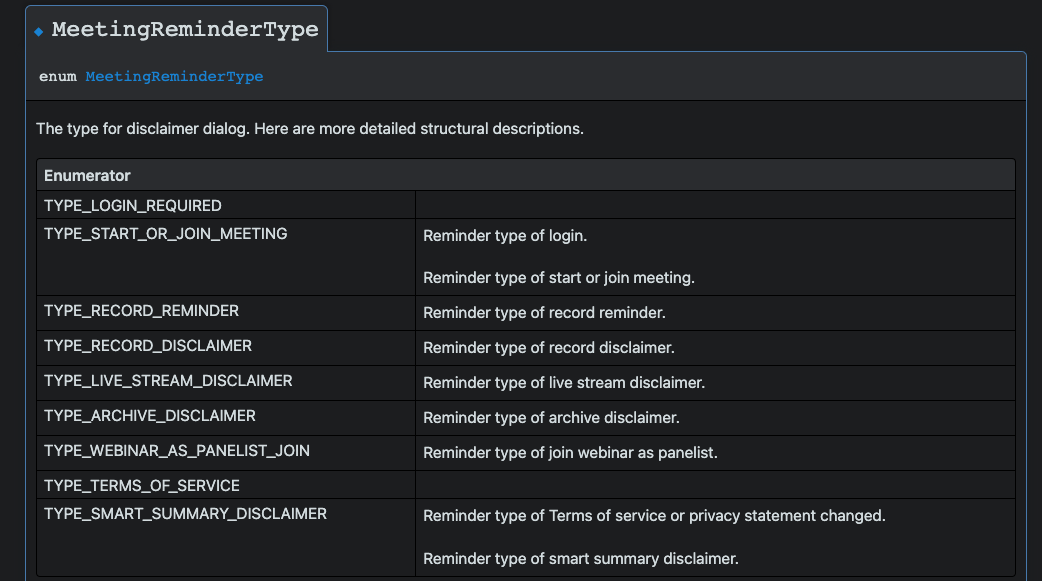The image size is (1042, 581).
Task: Click the "start or join meeting" description text
Action: 558,278
